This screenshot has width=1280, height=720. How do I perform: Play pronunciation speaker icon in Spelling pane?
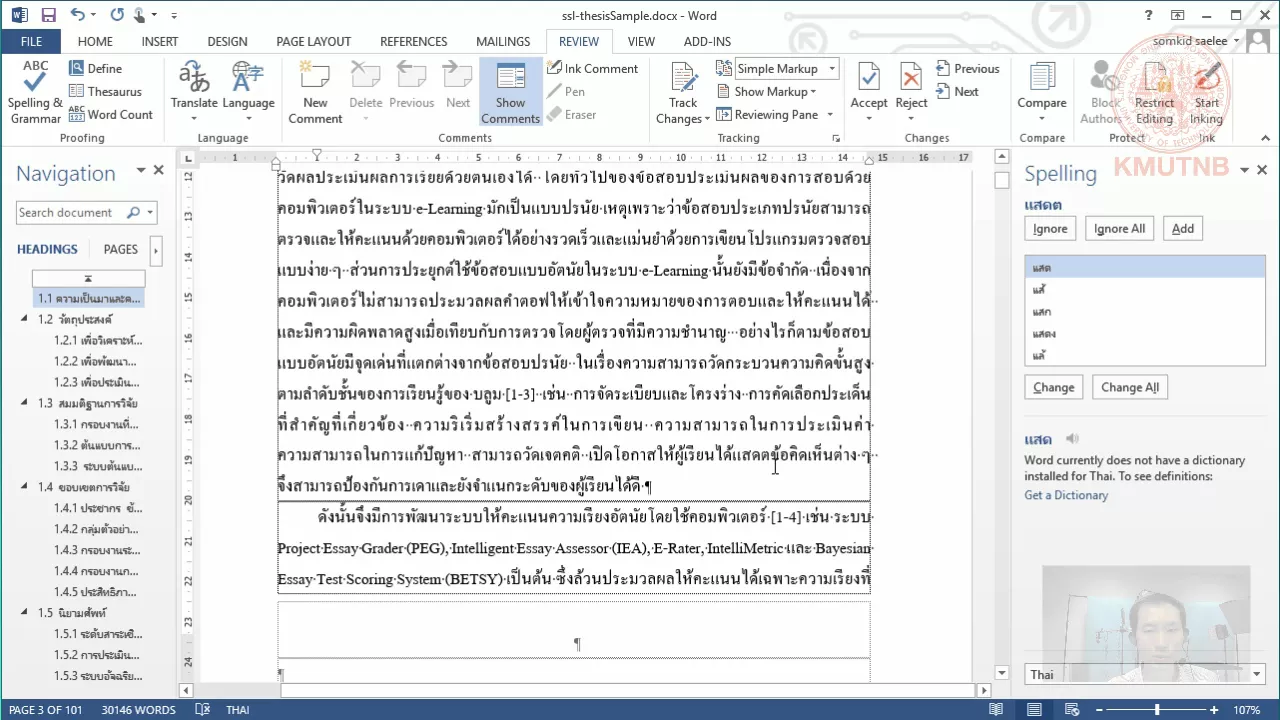1073,439
